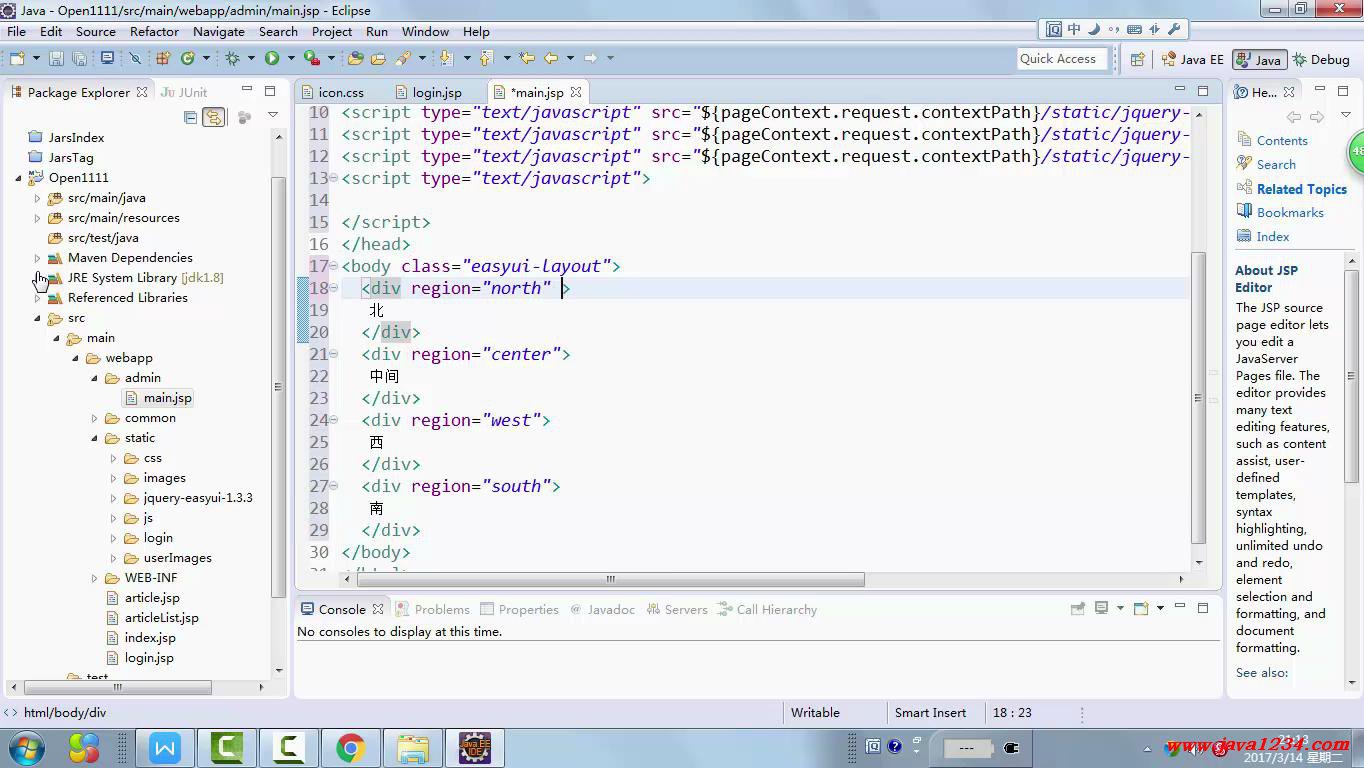Click the Contents link in Help
The width and height of the screenshot is (1364, 768).
(1282, 140)
